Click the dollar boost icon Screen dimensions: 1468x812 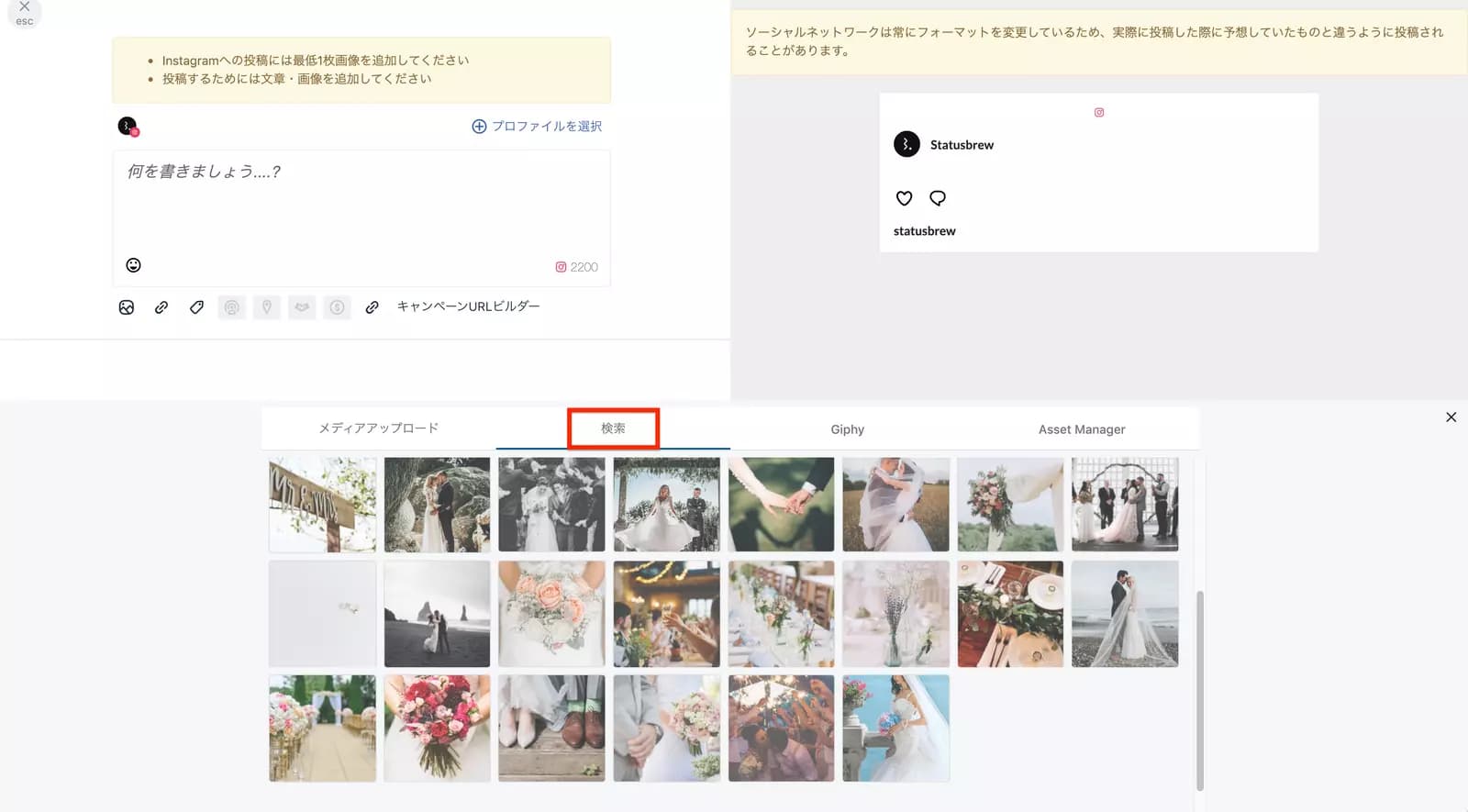click(337, 307)
